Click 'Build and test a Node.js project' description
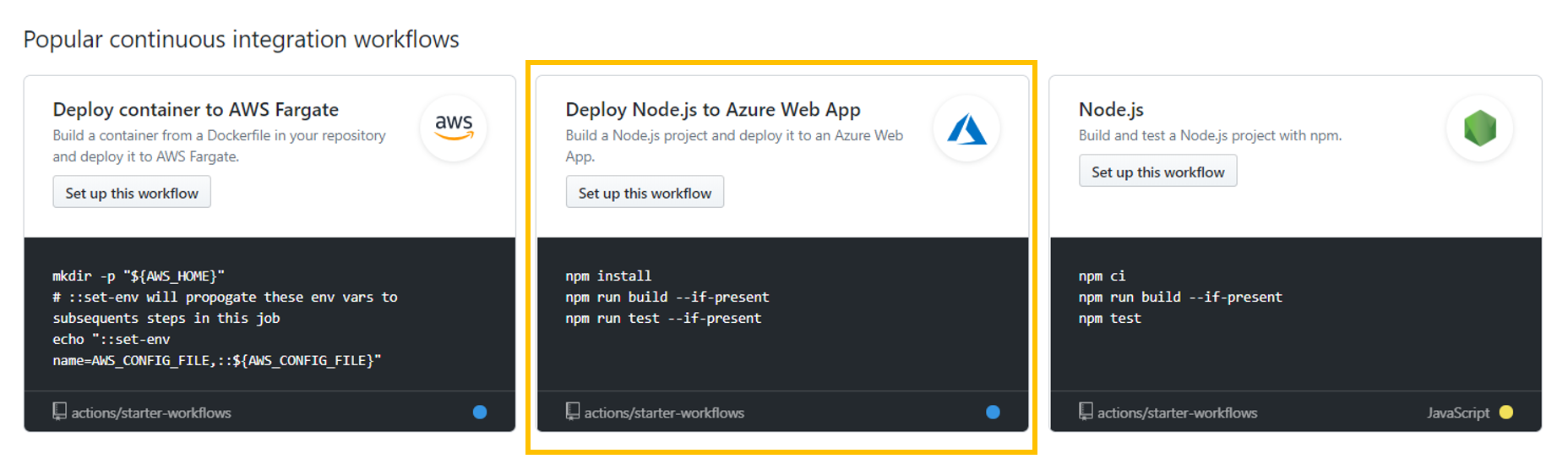 point(1210,135)
